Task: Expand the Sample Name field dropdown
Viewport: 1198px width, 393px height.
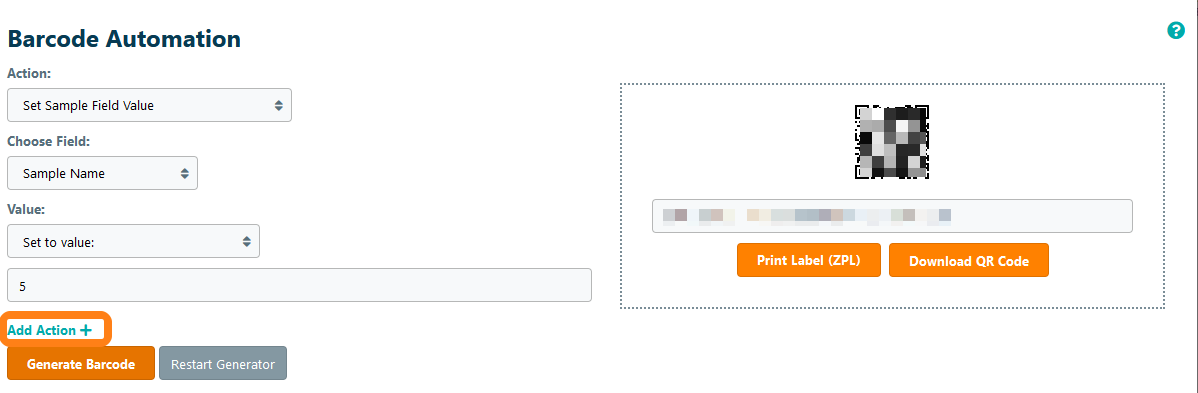Action: click(102, 173)
